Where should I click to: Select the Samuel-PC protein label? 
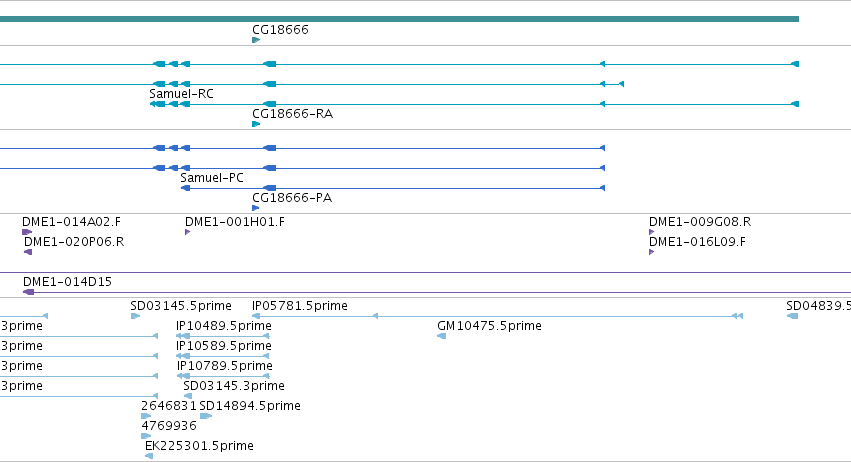point(212,178)
